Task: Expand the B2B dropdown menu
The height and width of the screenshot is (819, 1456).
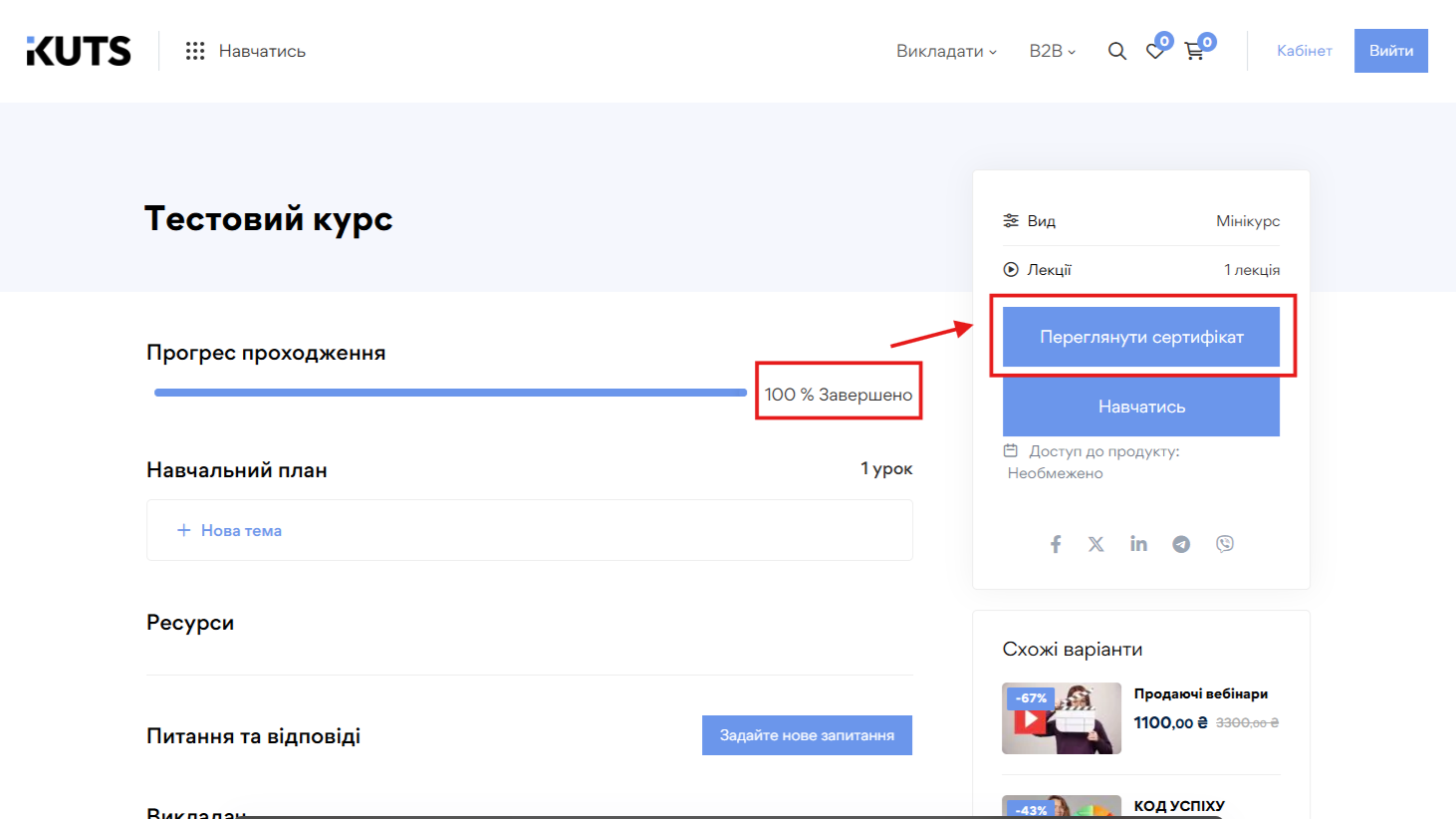Action: coord(1052,51)
